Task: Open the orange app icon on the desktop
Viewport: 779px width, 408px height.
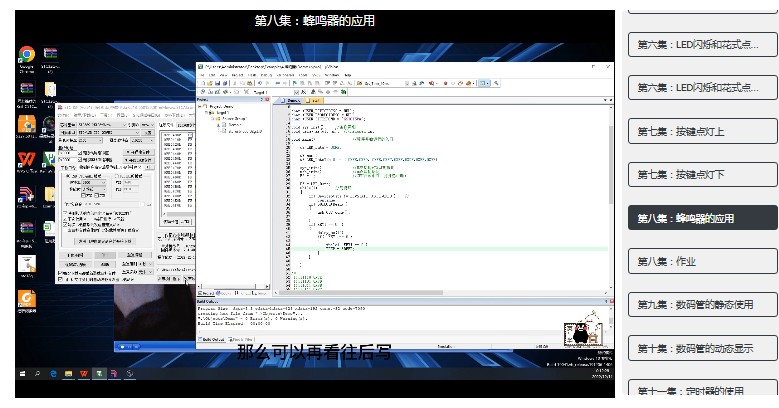Action: point(26,298)
